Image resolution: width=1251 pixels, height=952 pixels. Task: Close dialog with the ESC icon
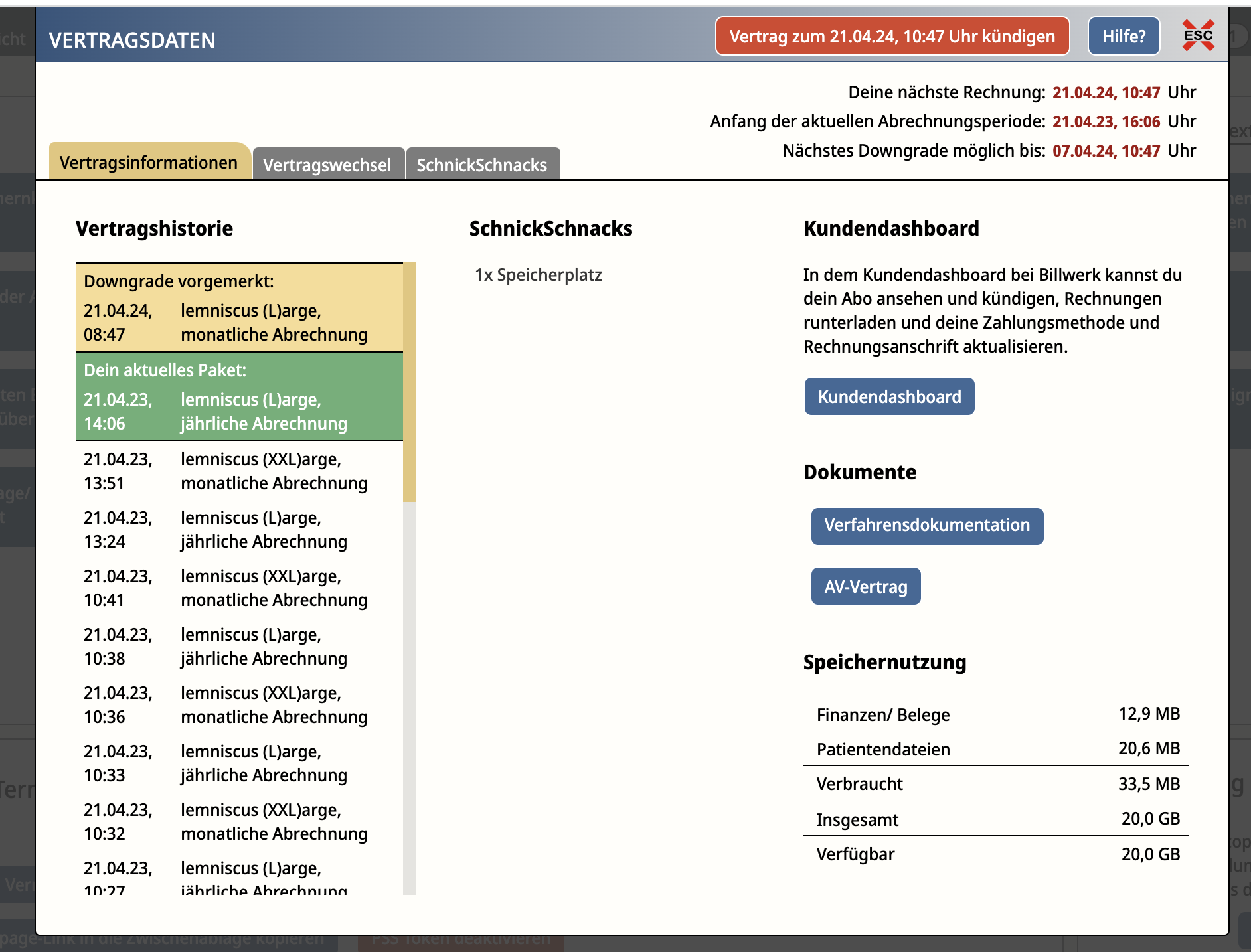click(1198, 36)
